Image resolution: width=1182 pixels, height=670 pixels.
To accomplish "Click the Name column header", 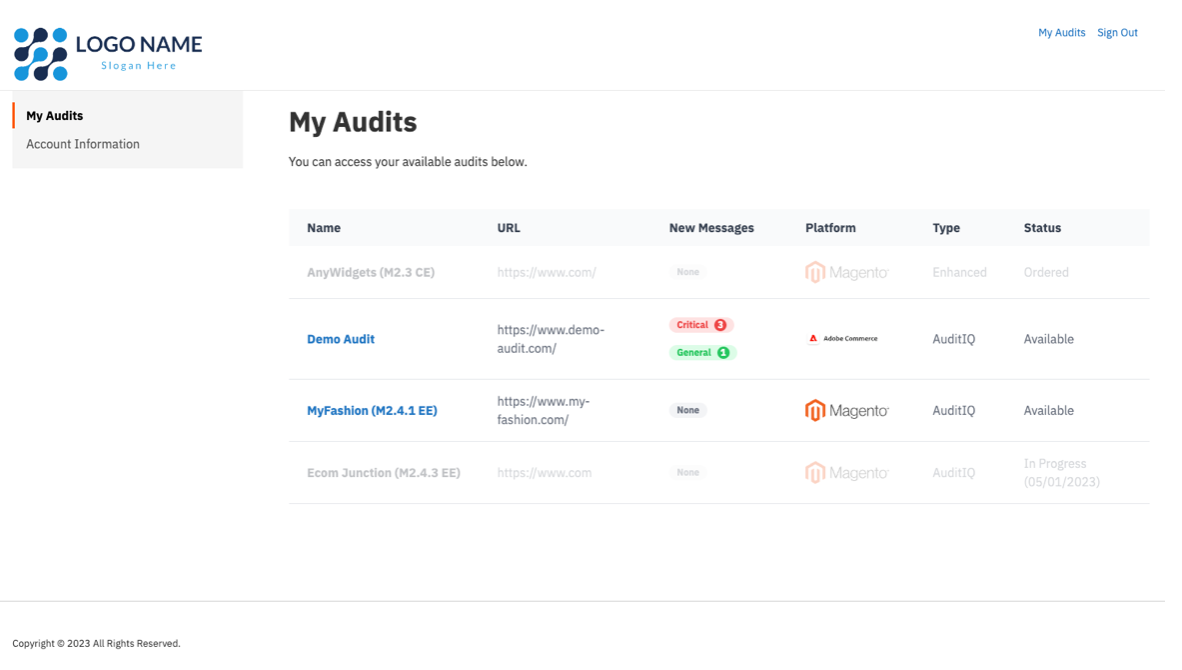I will point(323,228).
